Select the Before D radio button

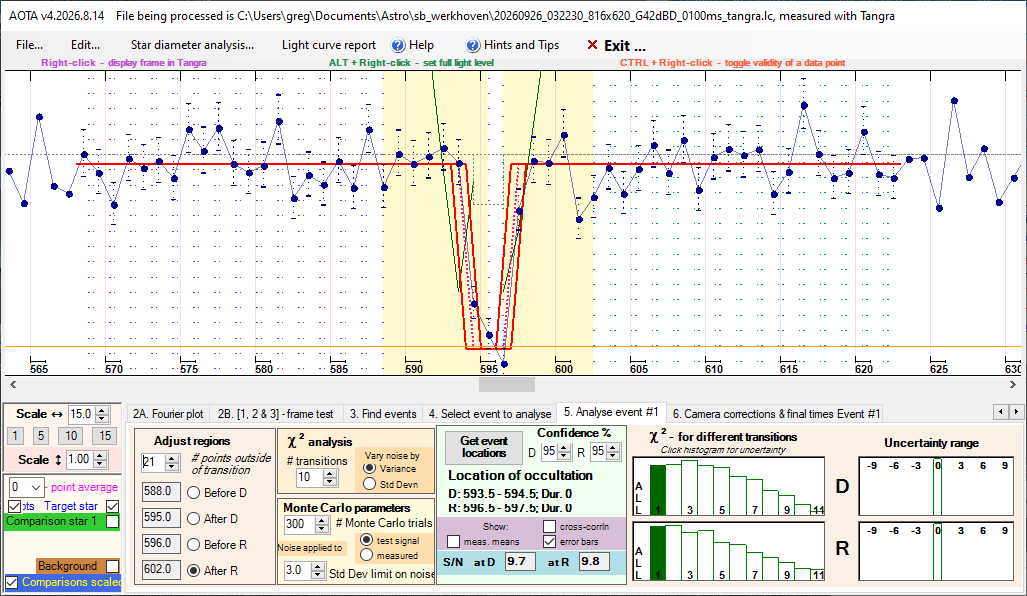(x=194, y=493)
